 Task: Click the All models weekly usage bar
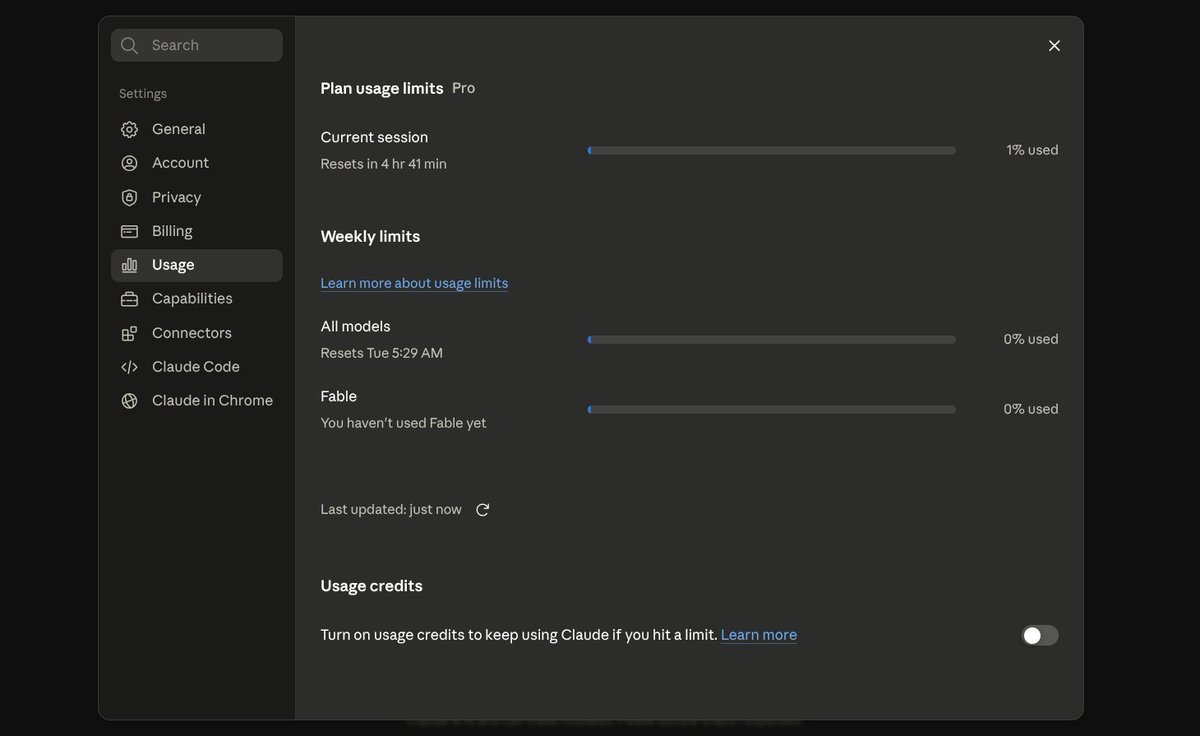771,339
